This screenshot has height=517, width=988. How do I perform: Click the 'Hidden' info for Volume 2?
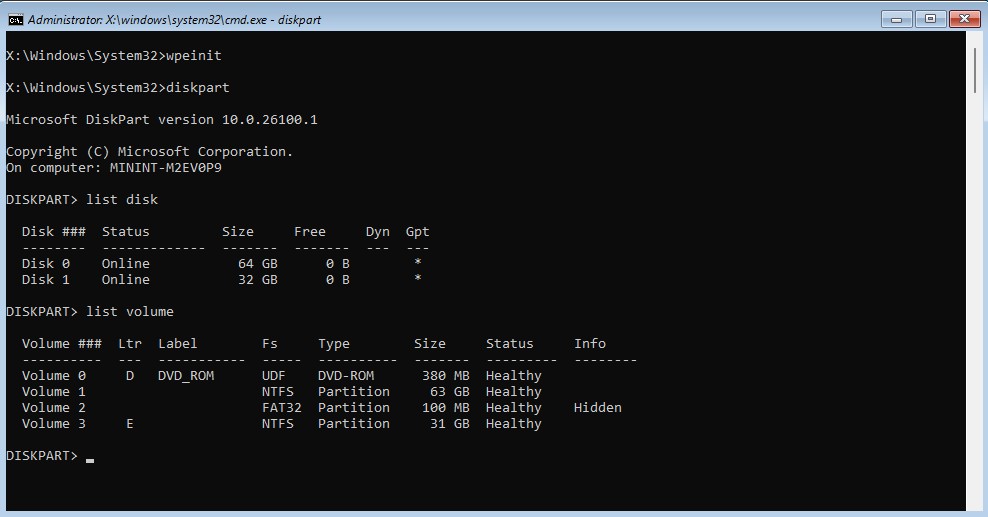pos(598,408)
